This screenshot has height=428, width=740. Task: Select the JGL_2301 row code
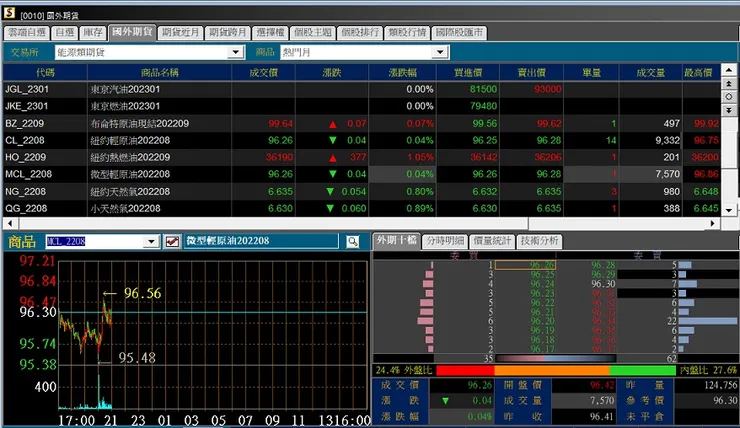(27, 89)
